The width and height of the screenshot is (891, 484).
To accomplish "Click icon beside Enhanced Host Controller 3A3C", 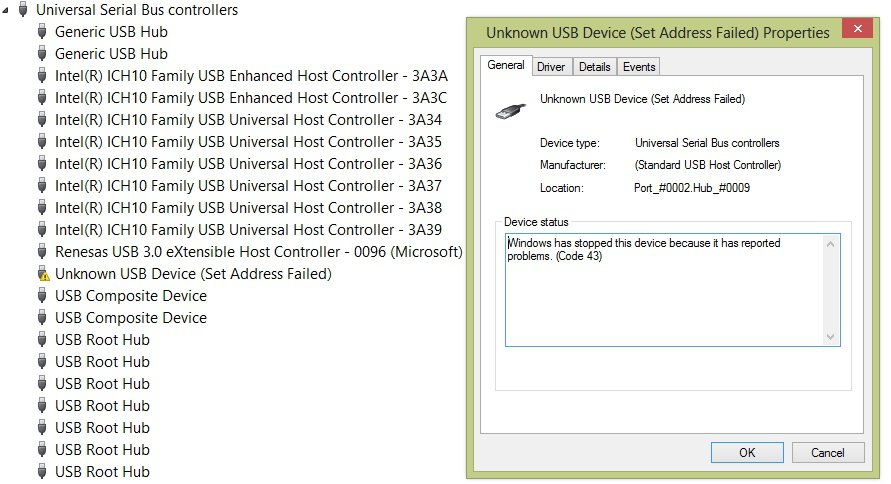I will click(41, 98).
